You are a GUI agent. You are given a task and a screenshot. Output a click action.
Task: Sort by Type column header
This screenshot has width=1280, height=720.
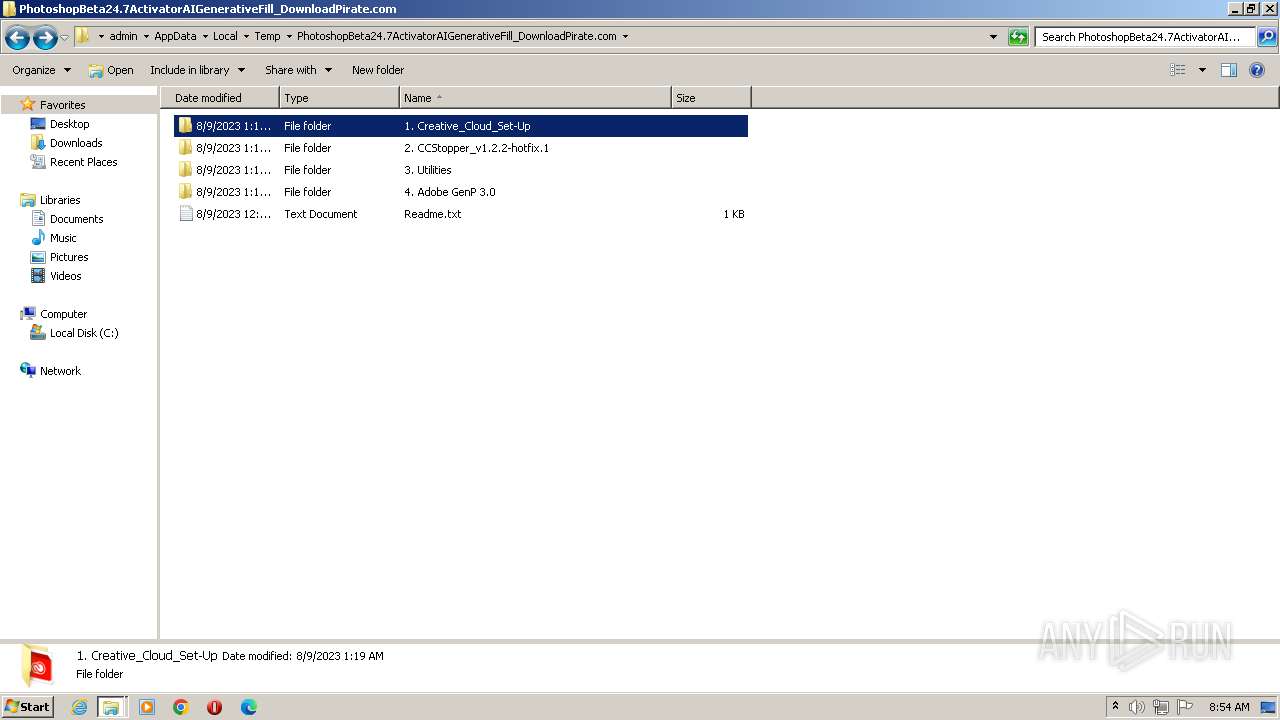point(339,98)
